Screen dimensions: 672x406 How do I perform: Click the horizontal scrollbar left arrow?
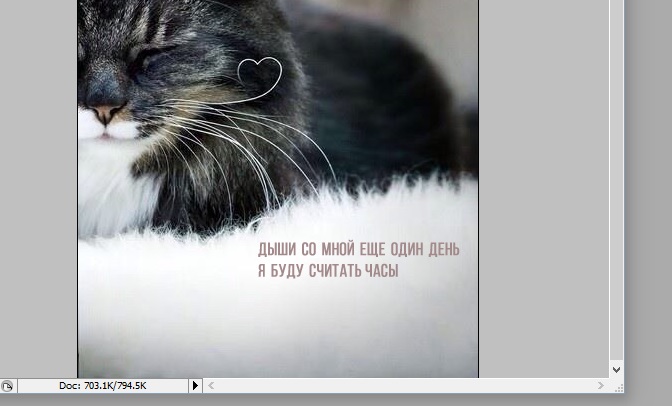(211, 385)
